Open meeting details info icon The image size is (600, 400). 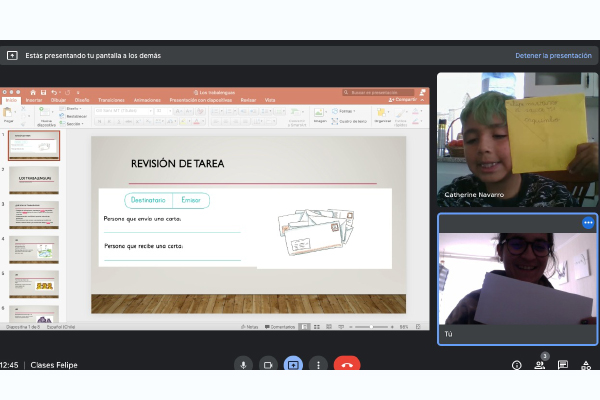click(x=517, y=365)
